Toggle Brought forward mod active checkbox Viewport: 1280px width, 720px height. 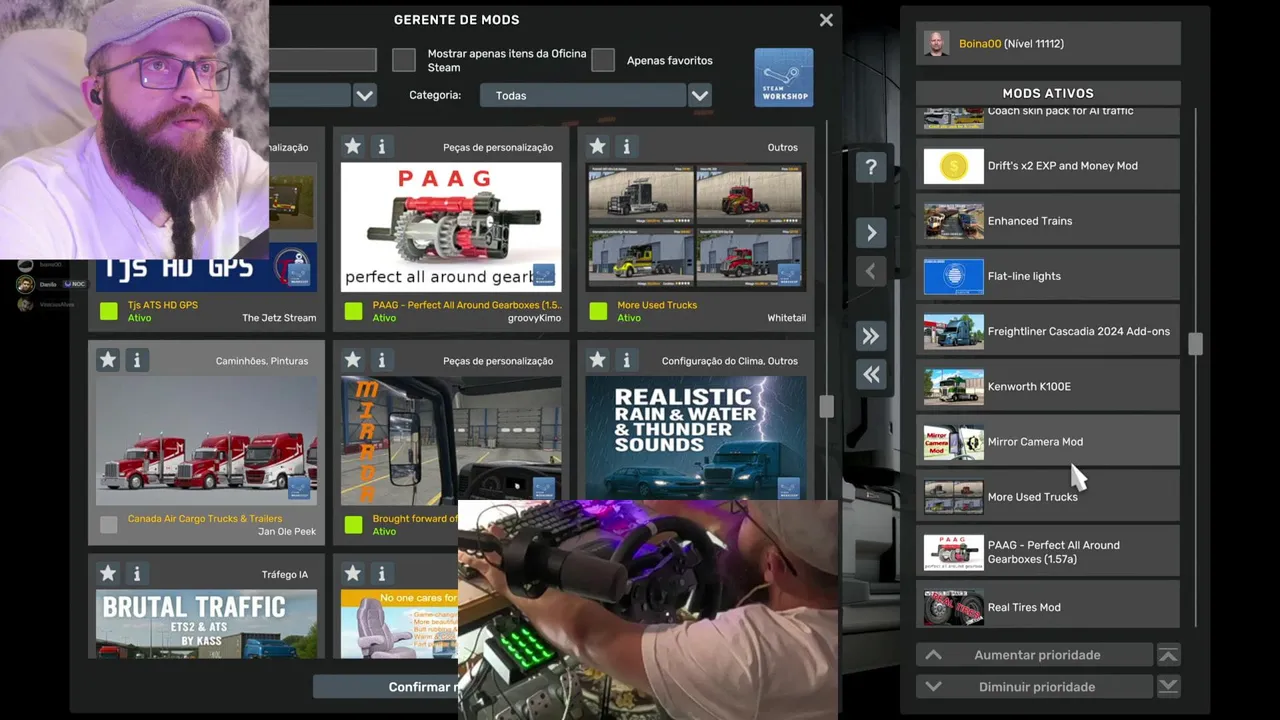(353, 524)
